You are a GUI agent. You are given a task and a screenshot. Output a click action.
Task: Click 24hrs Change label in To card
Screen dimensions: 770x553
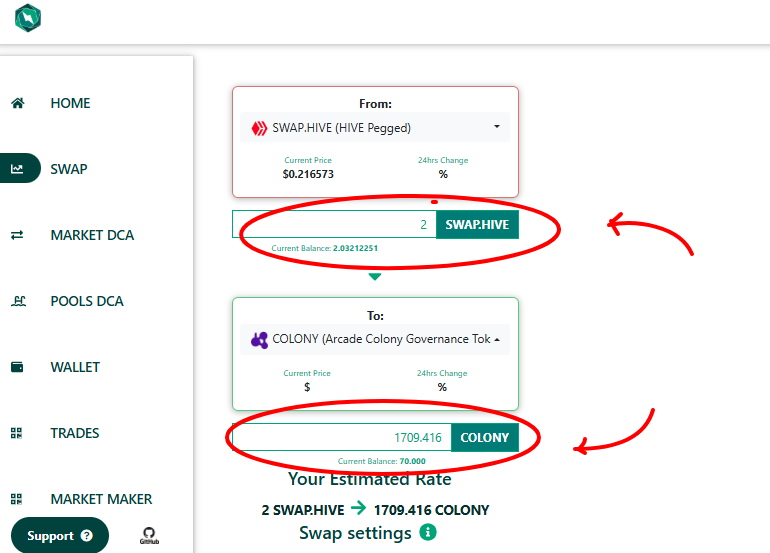pos(442,373)
